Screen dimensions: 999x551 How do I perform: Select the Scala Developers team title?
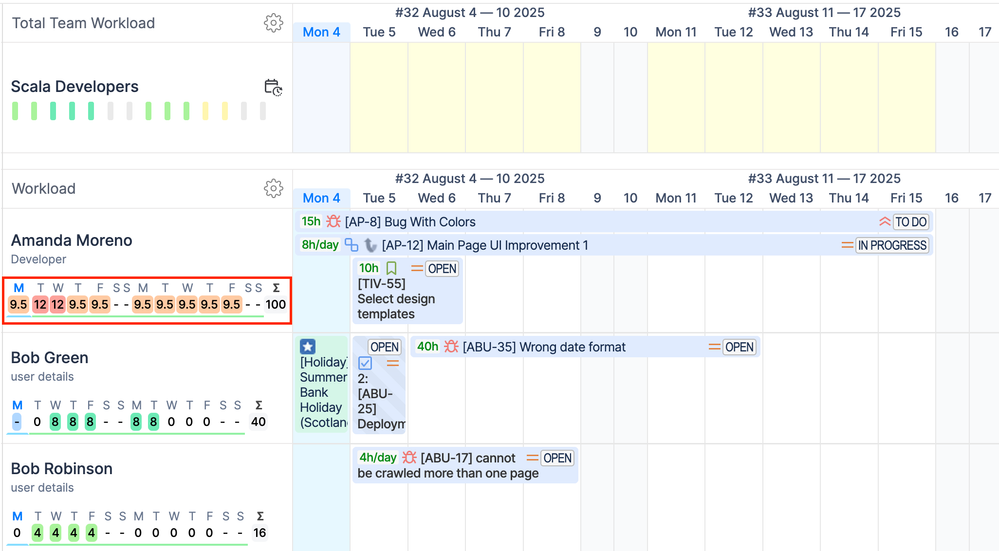coord(75,87)
